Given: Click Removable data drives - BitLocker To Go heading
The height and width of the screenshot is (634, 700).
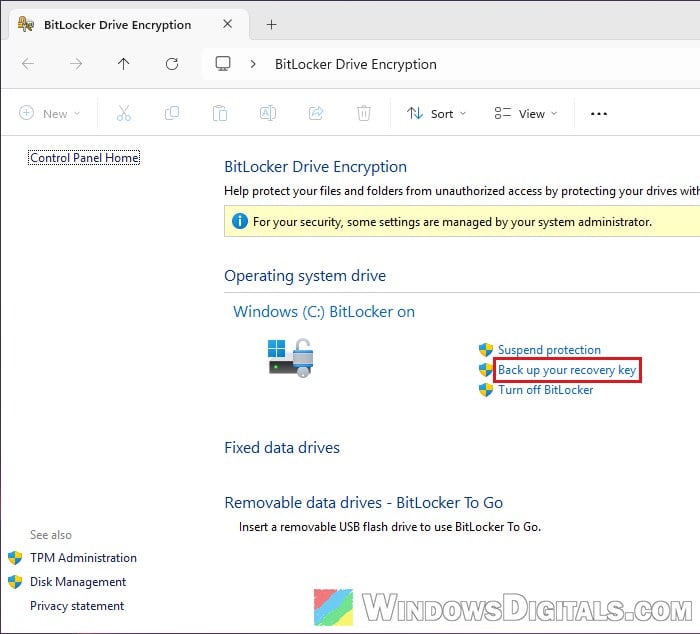Looking at the screenshot, I should click(x=363, y=503).
